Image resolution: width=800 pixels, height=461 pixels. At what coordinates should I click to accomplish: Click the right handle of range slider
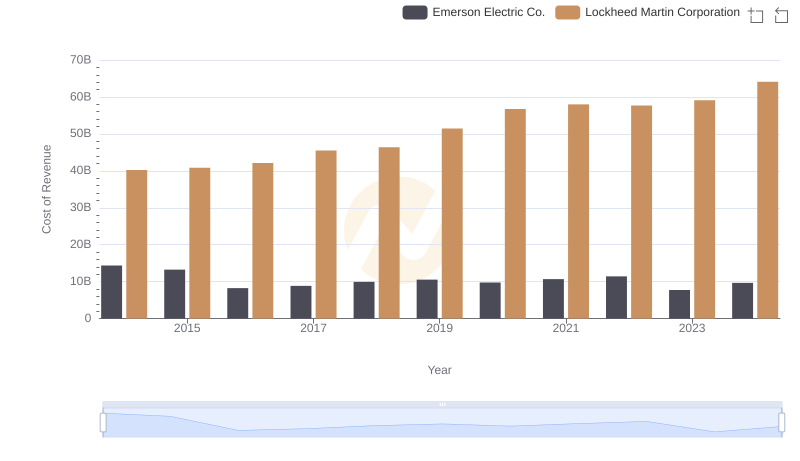click(782, 423)
